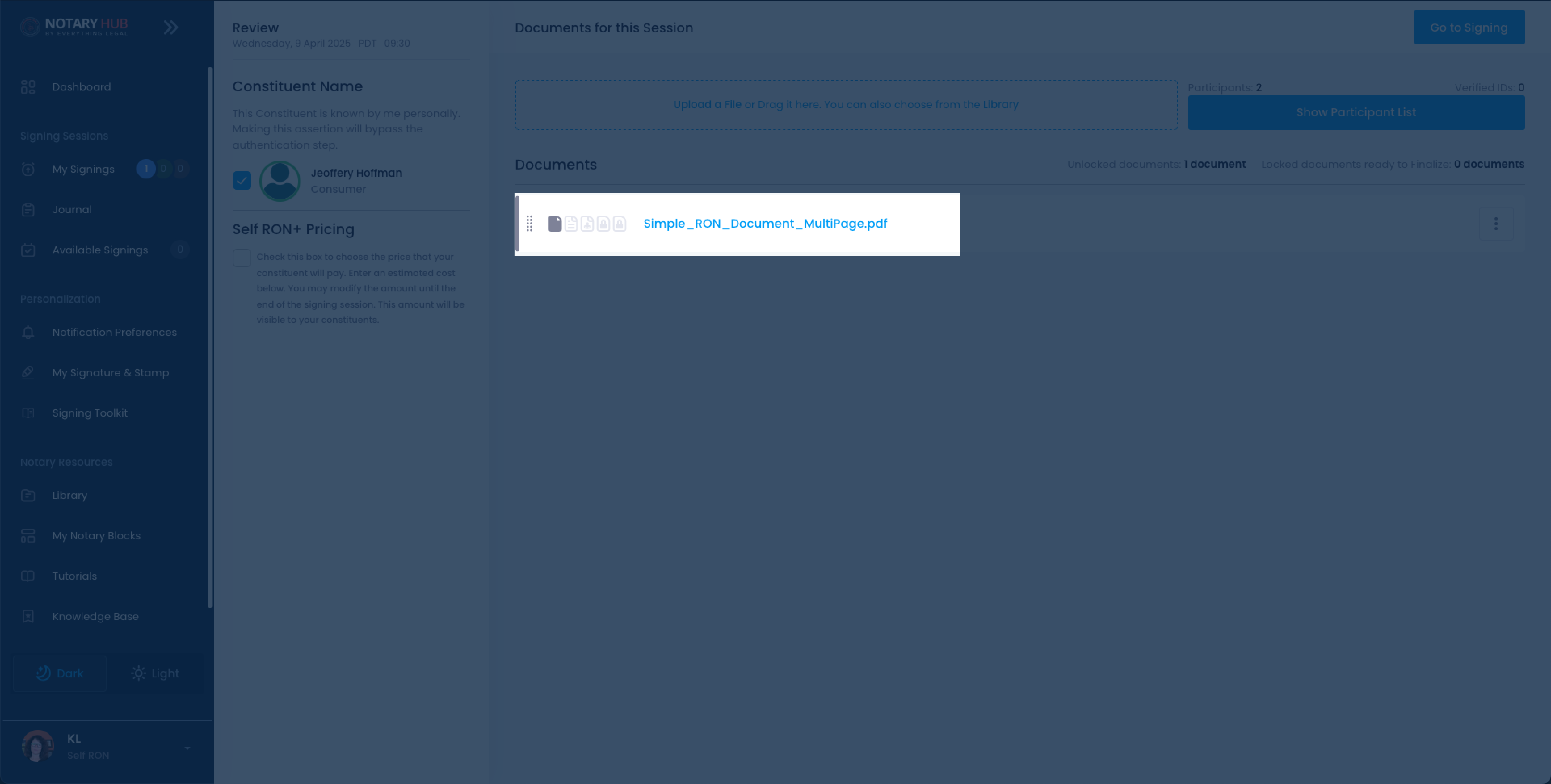Click the Notary Hub logo
The width and height of the screenshot is (1551, 784).
(74, 27)
